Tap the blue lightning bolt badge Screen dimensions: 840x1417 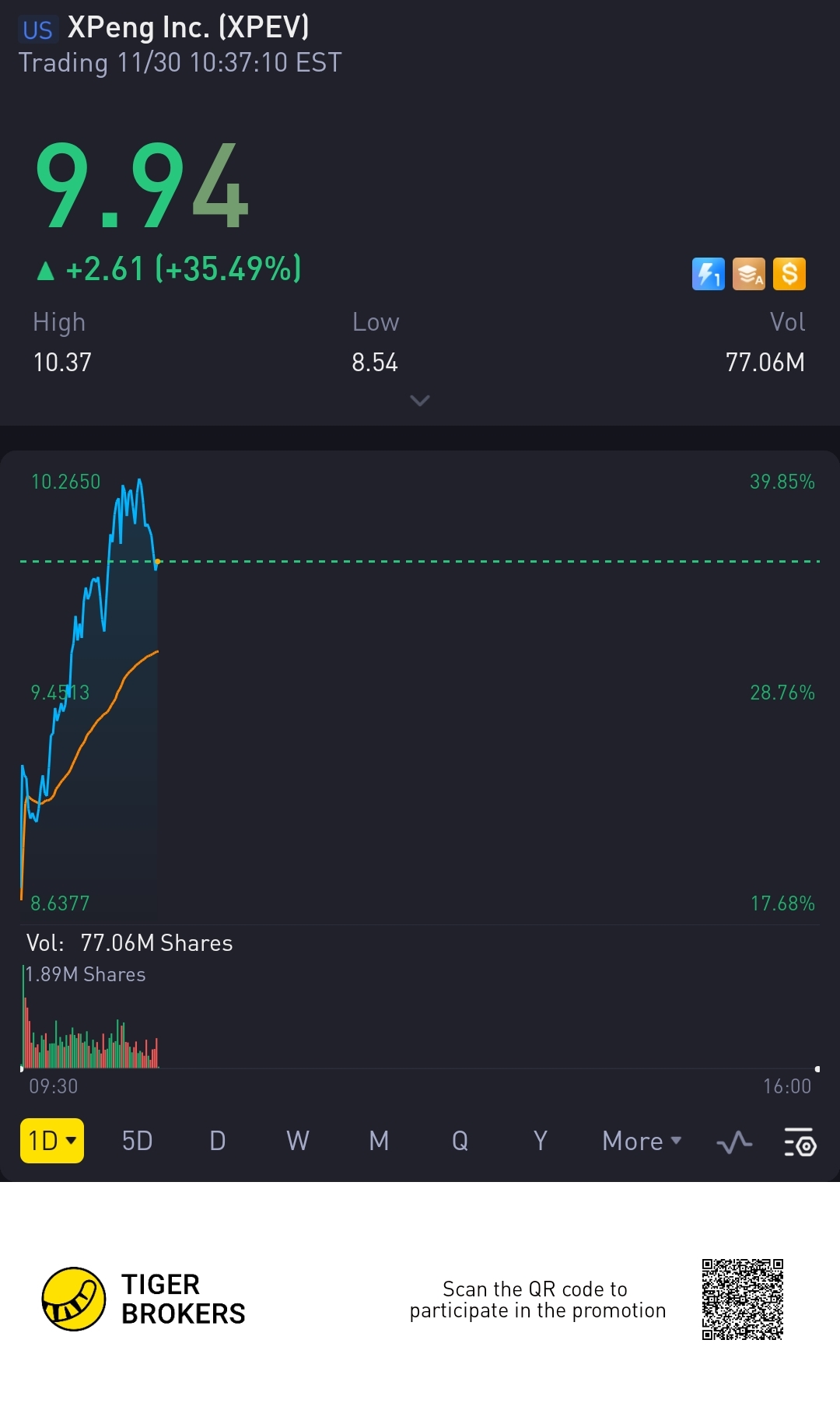point(708,274)
